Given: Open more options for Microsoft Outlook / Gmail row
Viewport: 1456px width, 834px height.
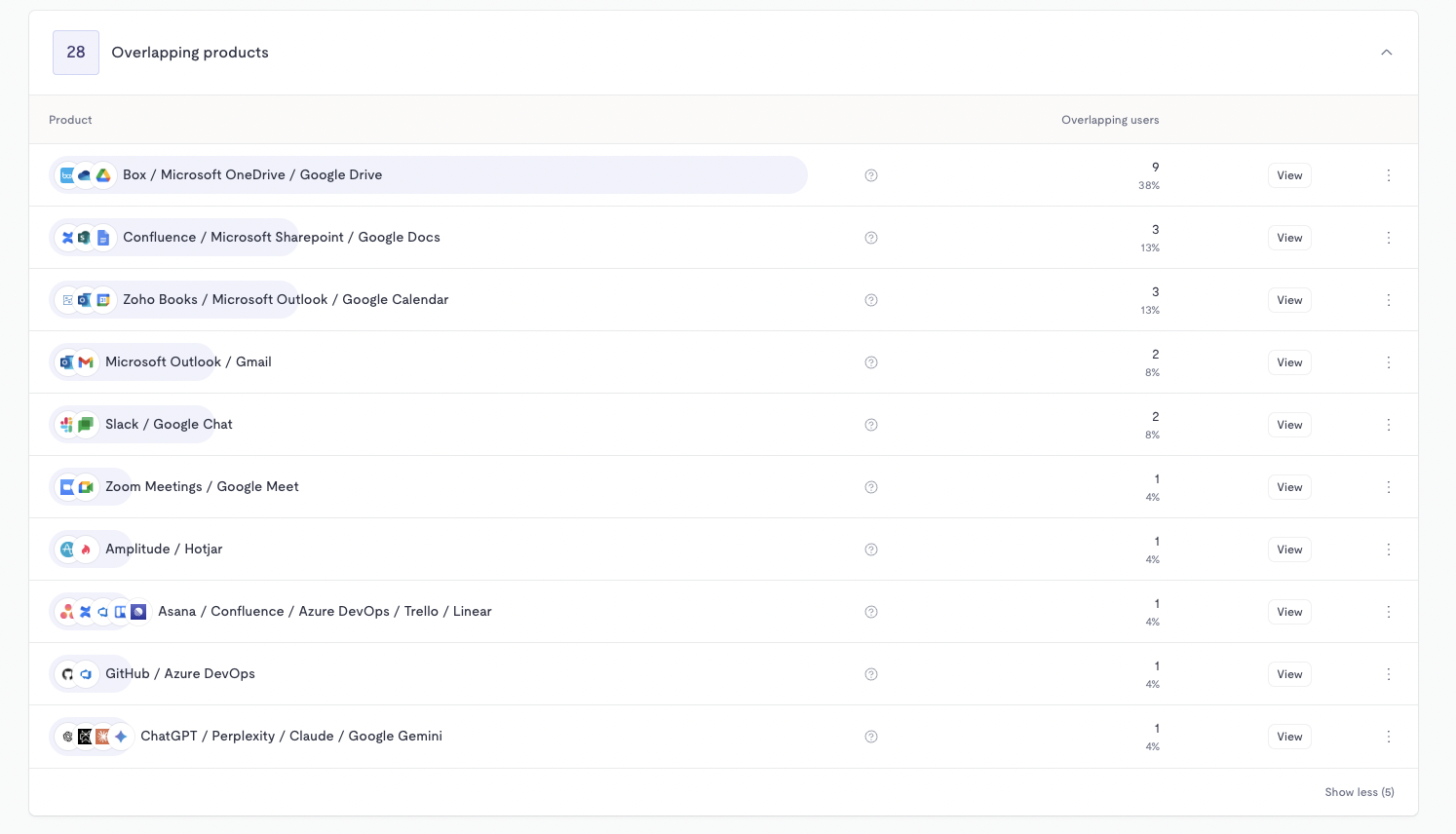Looking at the screenshot, I should pos(1389,362).
